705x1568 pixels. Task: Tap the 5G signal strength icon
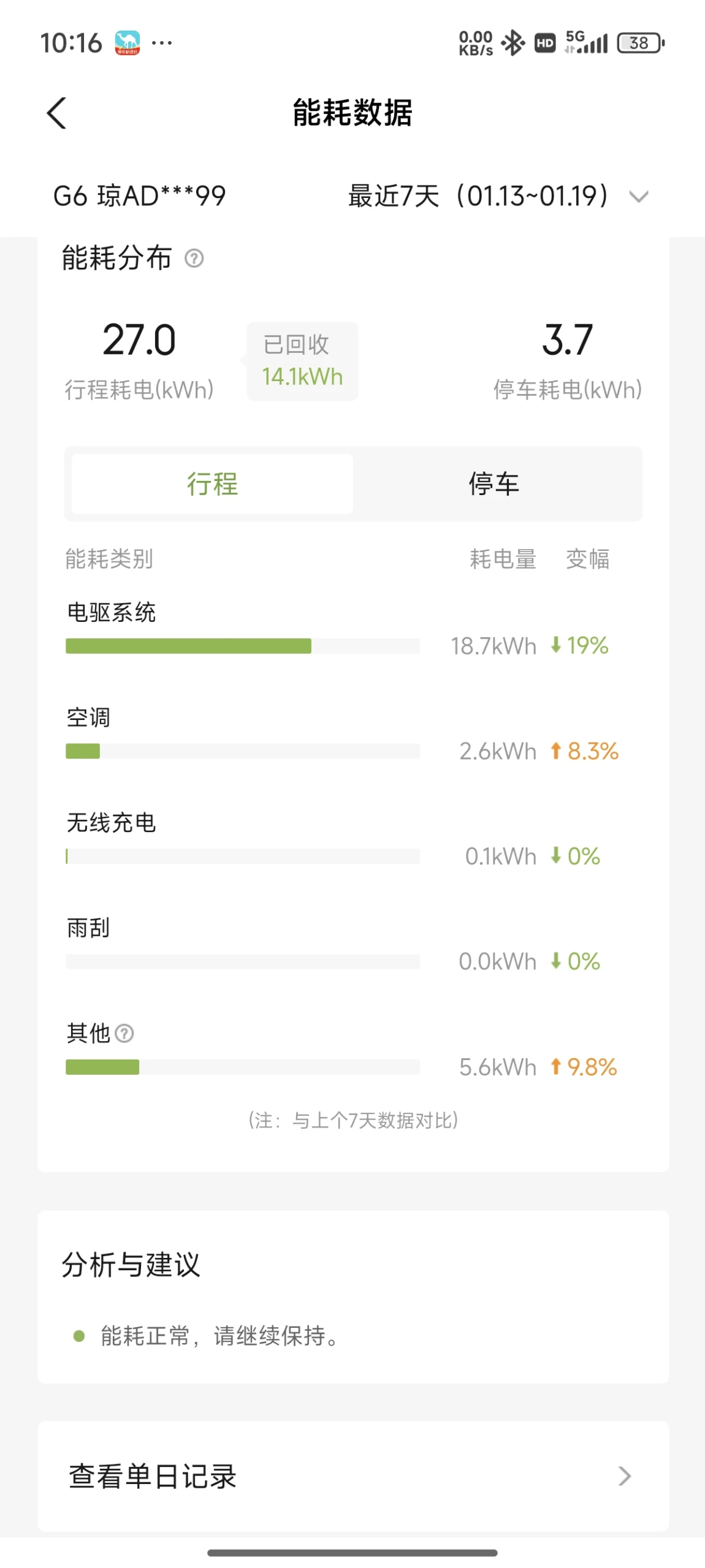click(x=586, y=43)
